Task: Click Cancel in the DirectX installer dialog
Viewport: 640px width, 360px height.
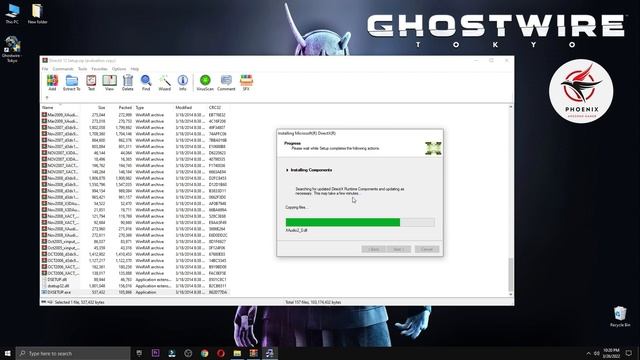Action: click(x=427, y=249)
